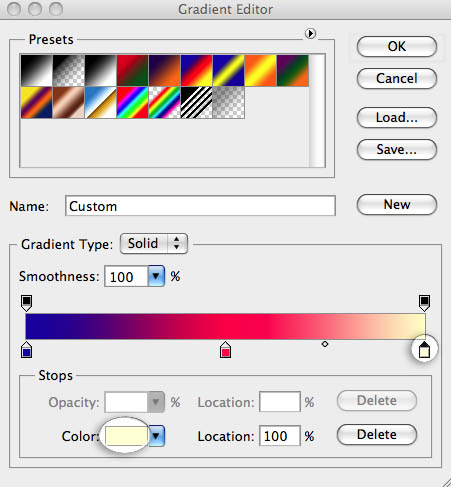Select the right opacity stop above gradient
Screen dimensions: 451x487
(424, 303)
